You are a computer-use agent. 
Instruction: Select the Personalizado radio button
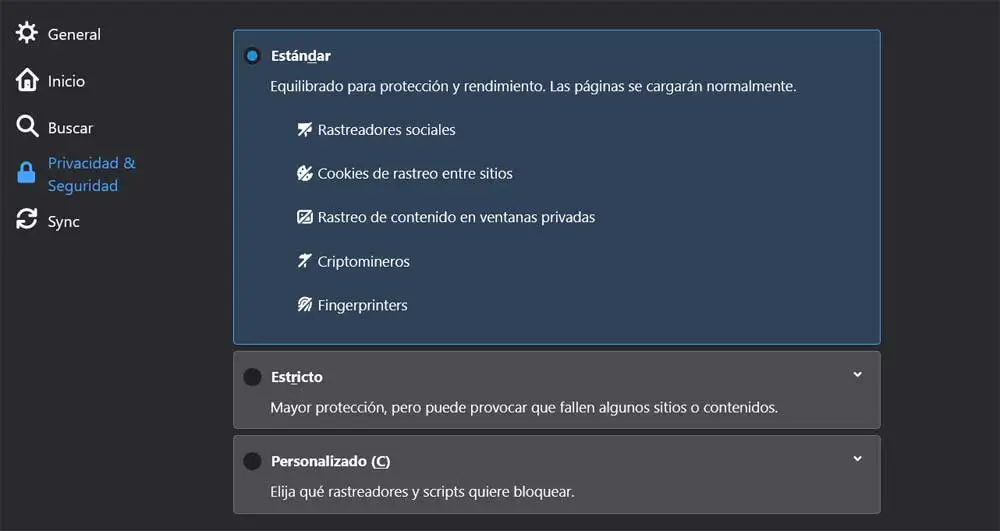tap(252, 462)
